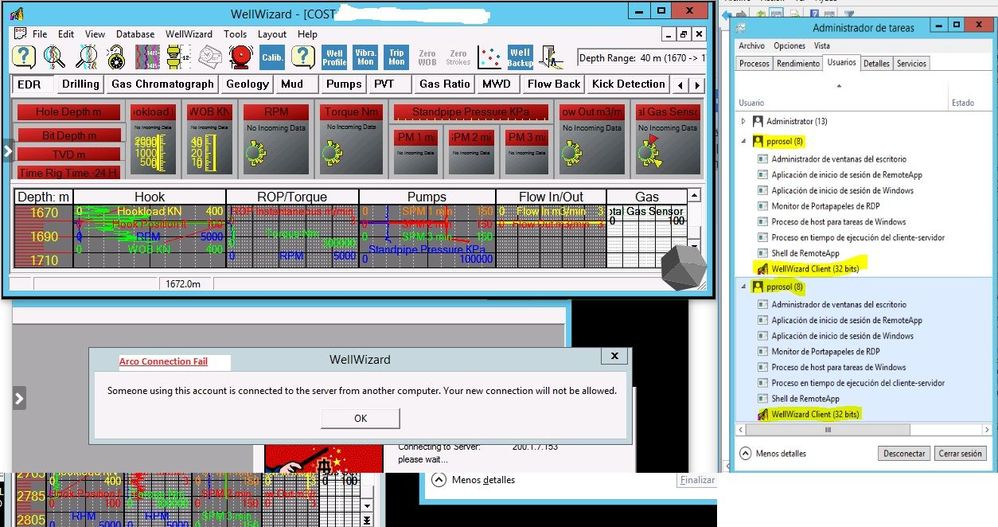Click OK in the WellWizard error dialog
Image resolution: width=998 pixels, height=527 pixels.
[x=360, y=418]
